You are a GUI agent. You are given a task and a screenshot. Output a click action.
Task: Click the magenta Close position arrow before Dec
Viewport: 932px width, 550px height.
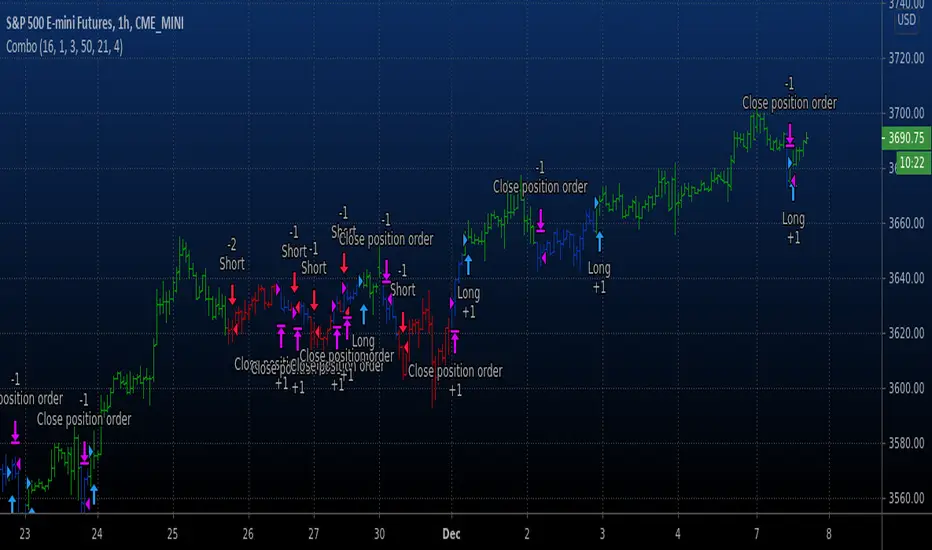coord(455,341)
